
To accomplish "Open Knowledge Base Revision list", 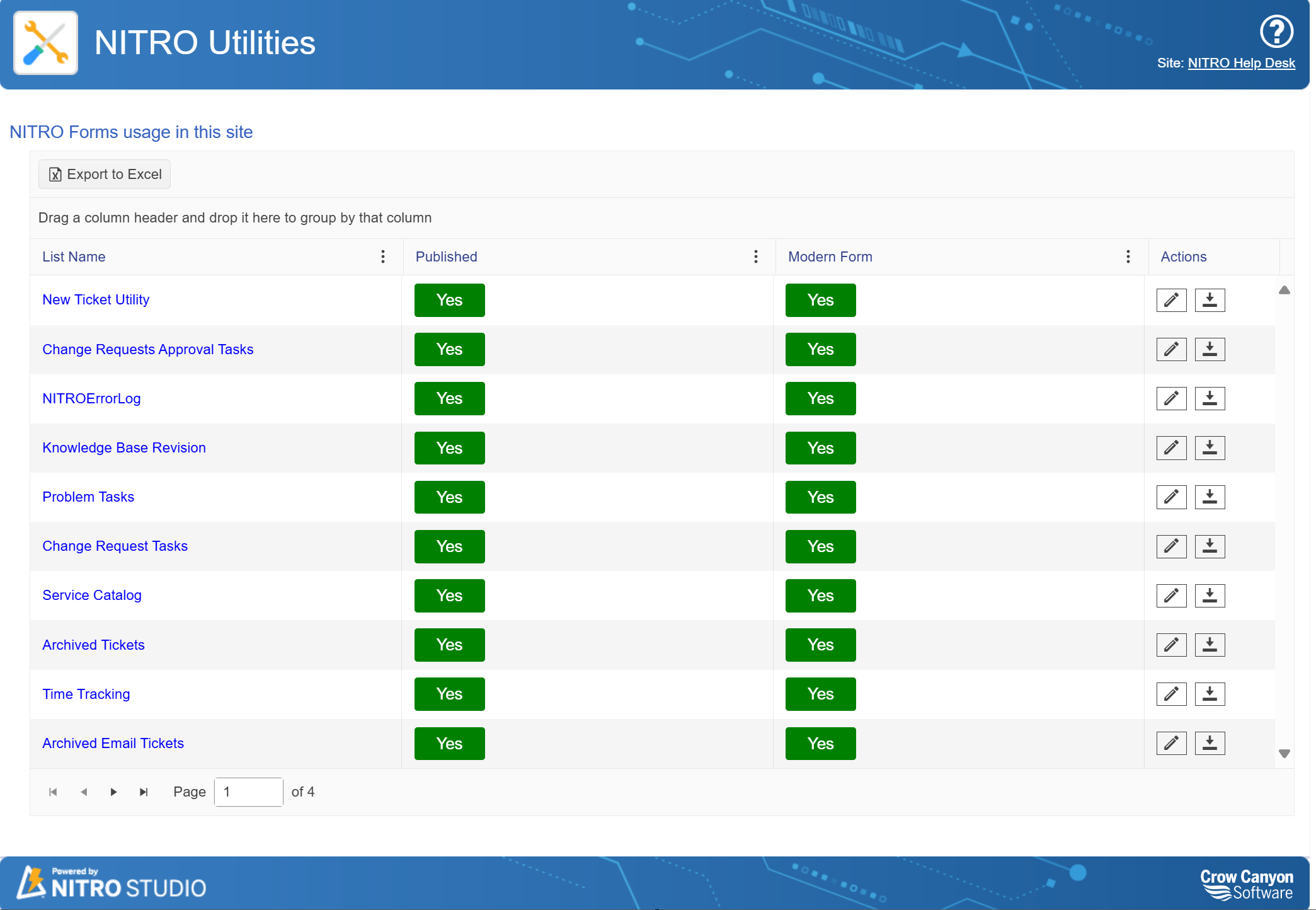I will pos(123,448).
